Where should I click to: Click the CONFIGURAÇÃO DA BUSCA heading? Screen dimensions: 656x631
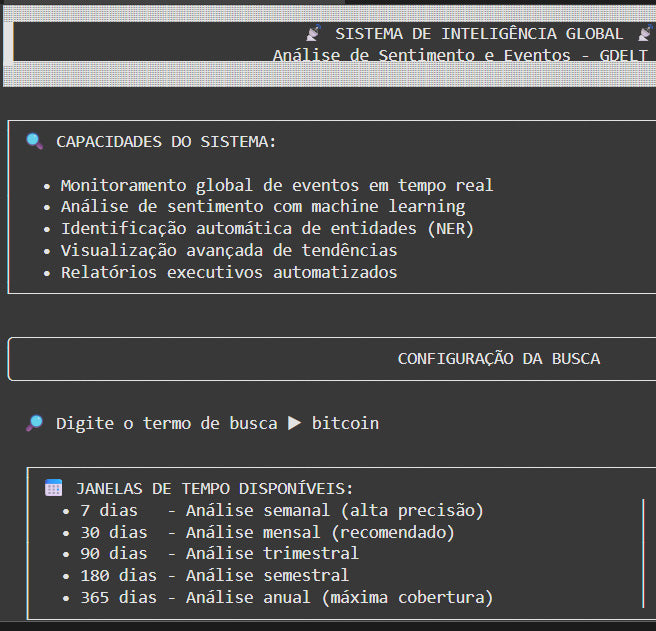(x=499, y=359)
